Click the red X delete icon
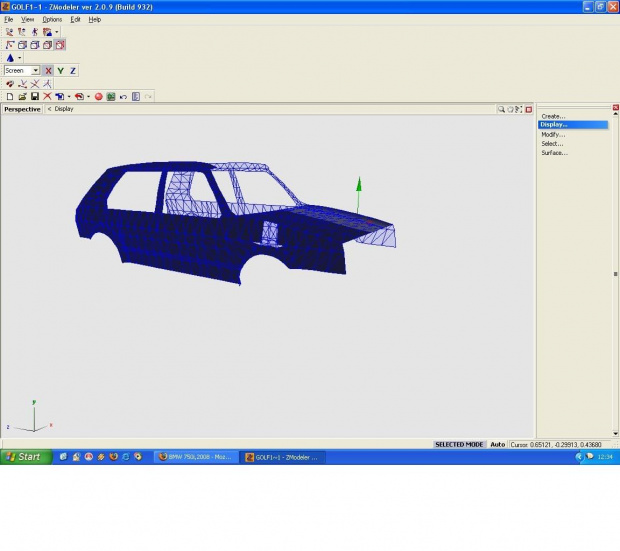The width and height of the screenshot is (620, 551). coord(47,96)
